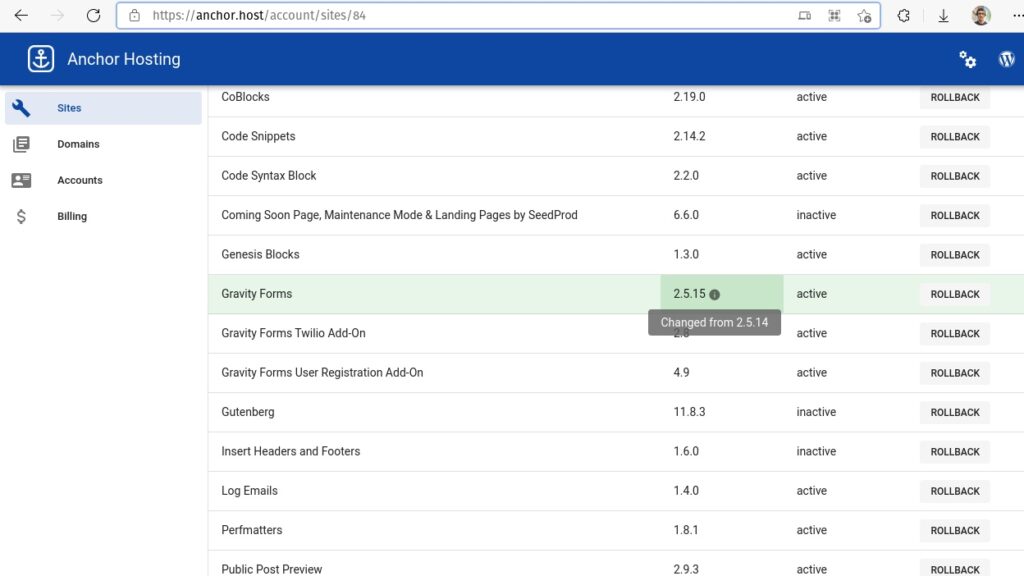Image resolution: width=1024 pixels, height=576 pixels.
Task: Click the Anchor Hosting anchor logo
Action: tap(40, 59)
